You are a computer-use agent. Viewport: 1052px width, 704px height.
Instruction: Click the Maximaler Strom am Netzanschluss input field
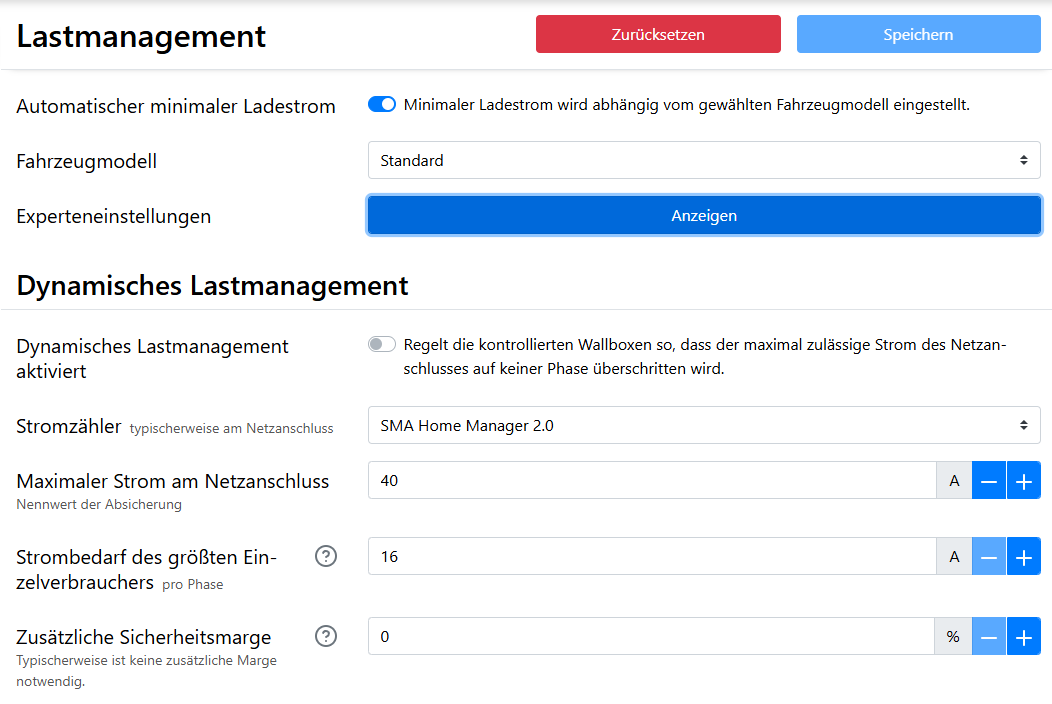point(652,481)
